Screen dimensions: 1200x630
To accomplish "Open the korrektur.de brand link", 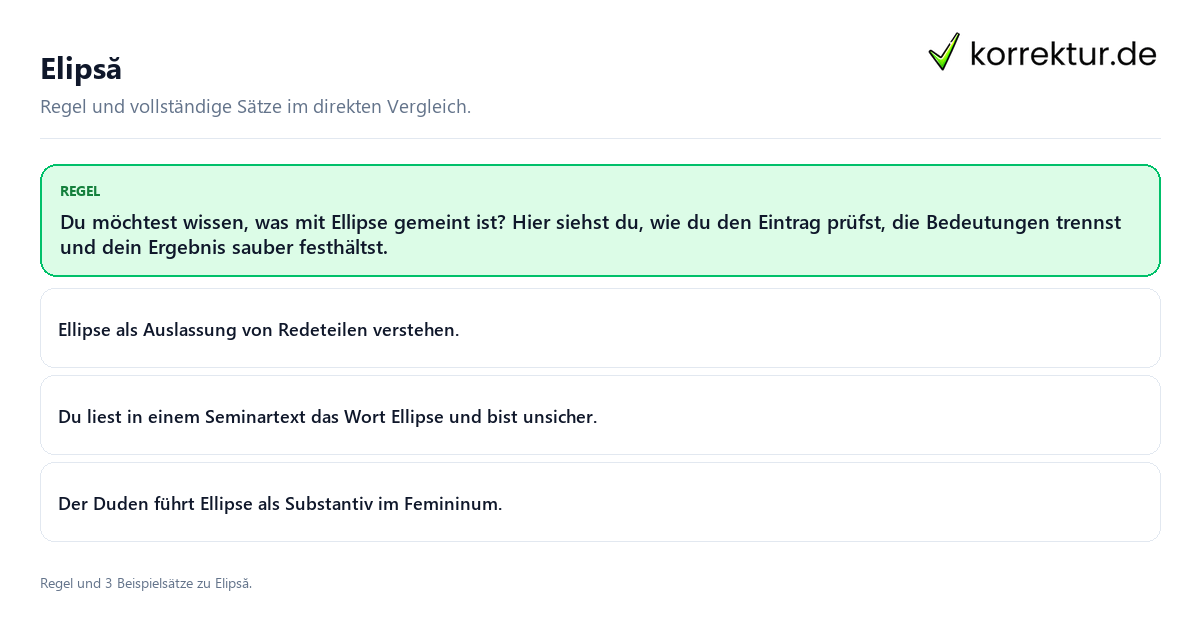I will pyautogui.click(x=1042, y=52).
